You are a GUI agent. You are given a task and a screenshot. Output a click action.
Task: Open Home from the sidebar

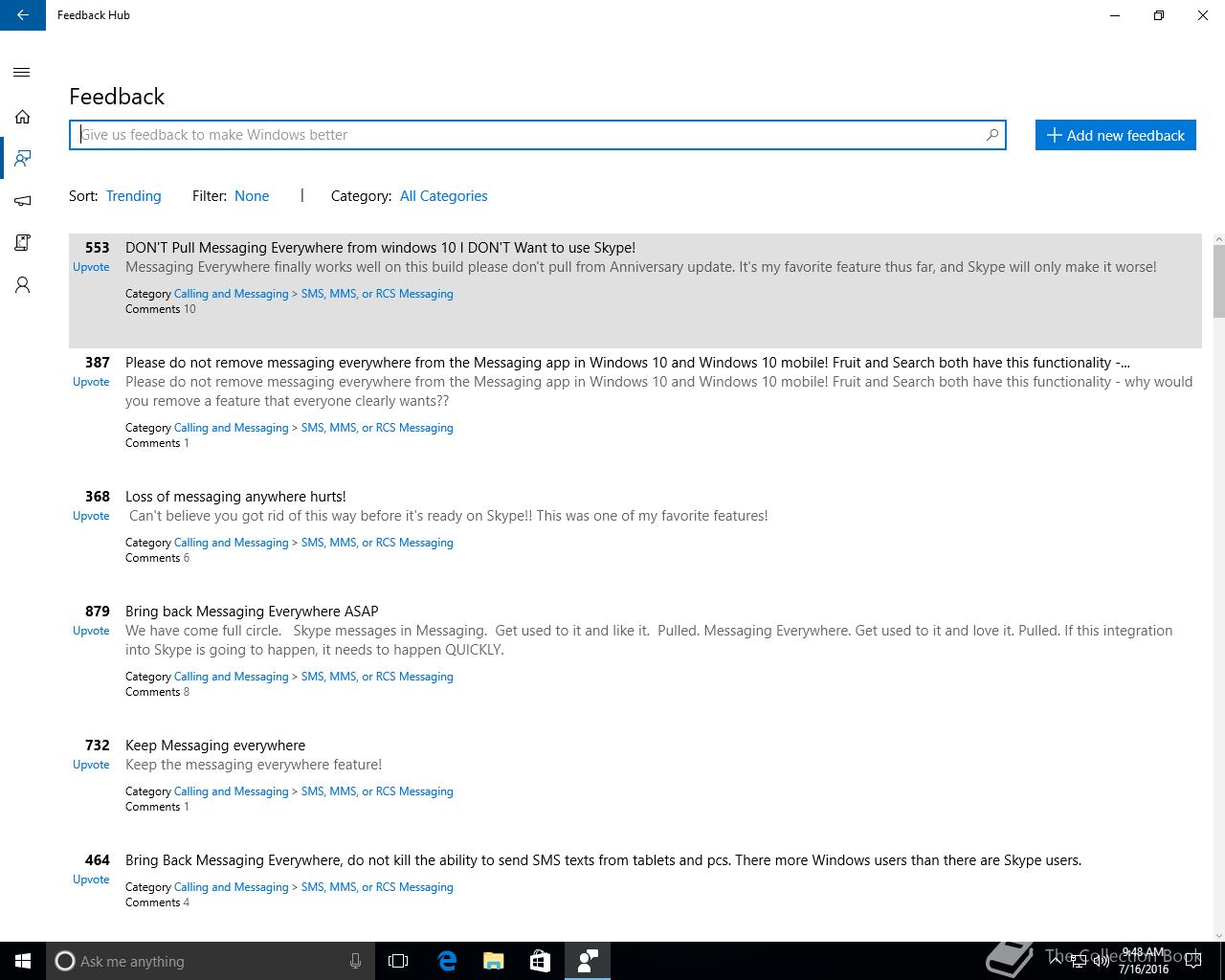22,117
